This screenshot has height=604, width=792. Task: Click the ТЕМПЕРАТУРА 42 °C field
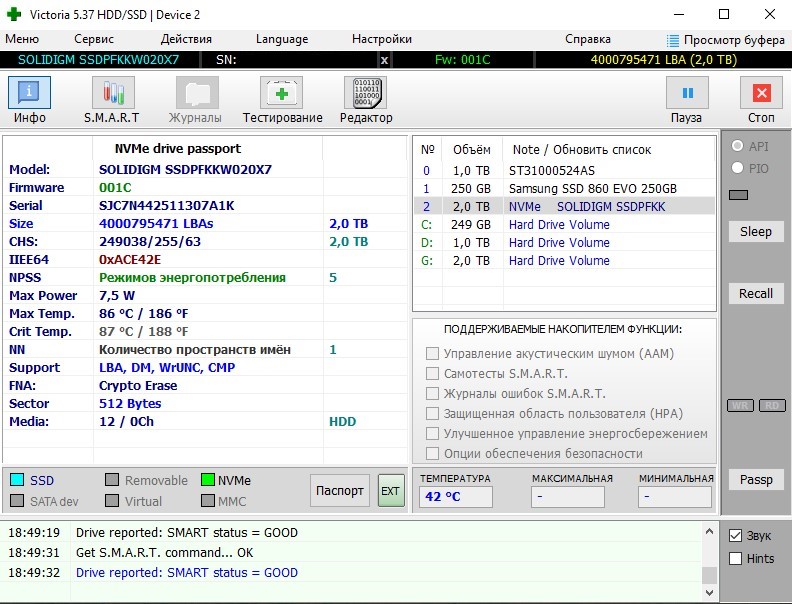(456, 497)
